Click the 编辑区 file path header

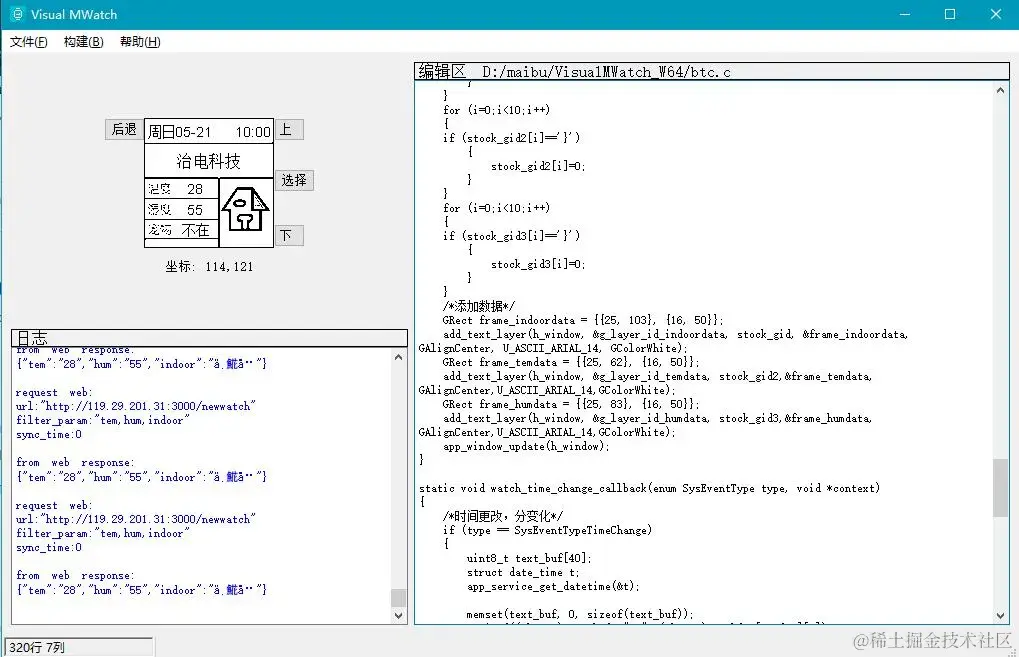click(x=712, y=71)
